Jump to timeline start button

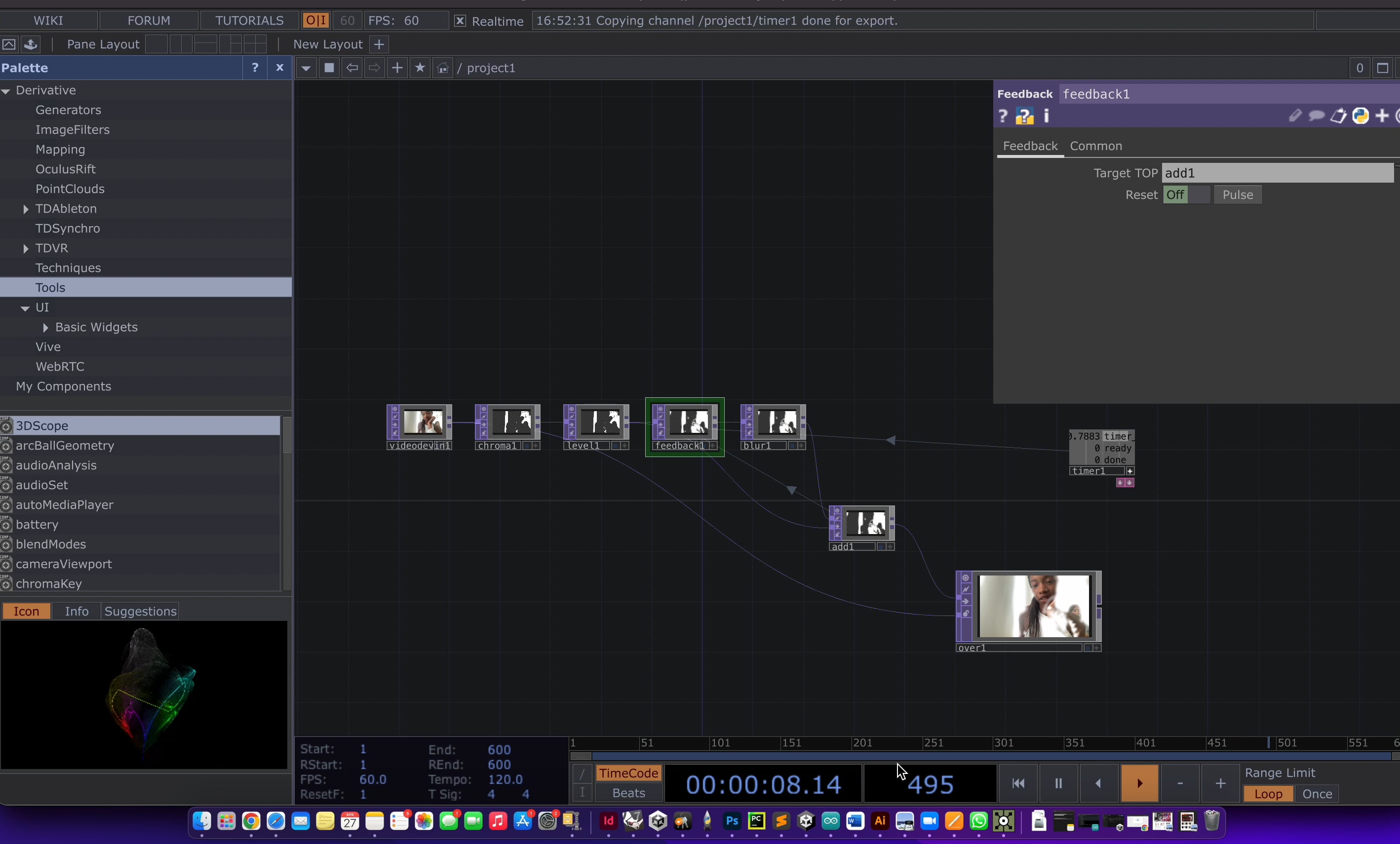pyautogui.click(x=1018, y=783)
